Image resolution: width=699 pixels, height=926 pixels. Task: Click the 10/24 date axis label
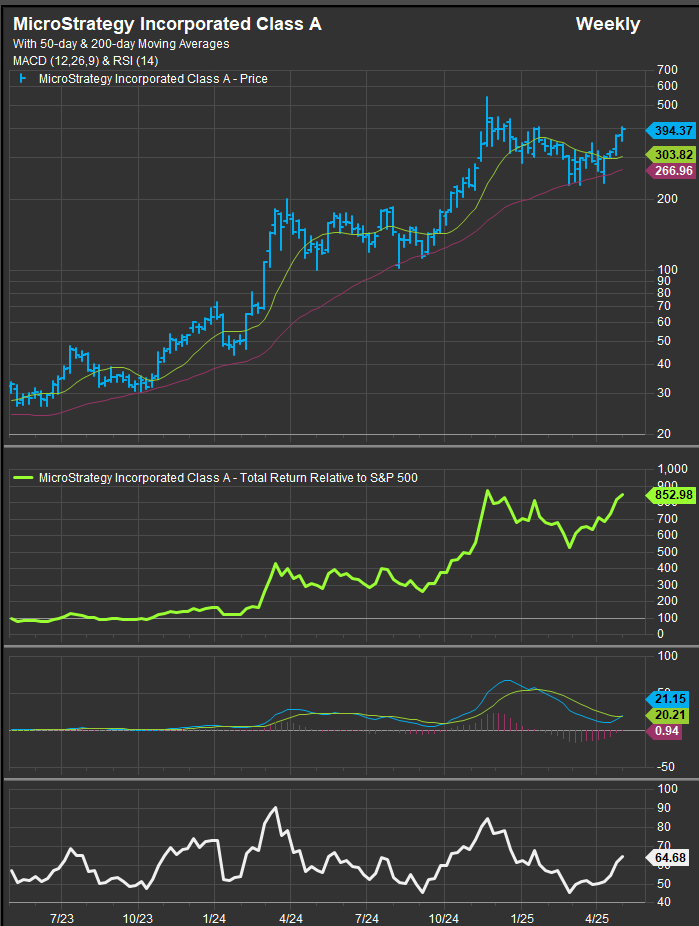[443, 918]
